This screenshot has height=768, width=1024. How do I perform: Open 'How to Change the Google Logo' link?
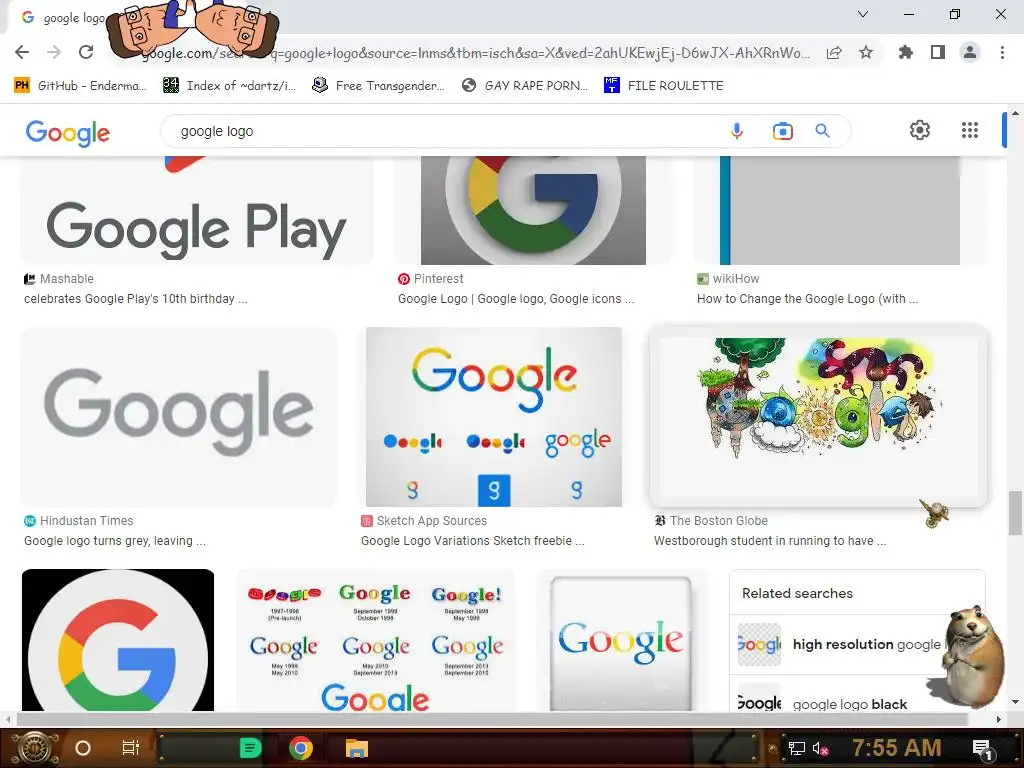point(807,299)
